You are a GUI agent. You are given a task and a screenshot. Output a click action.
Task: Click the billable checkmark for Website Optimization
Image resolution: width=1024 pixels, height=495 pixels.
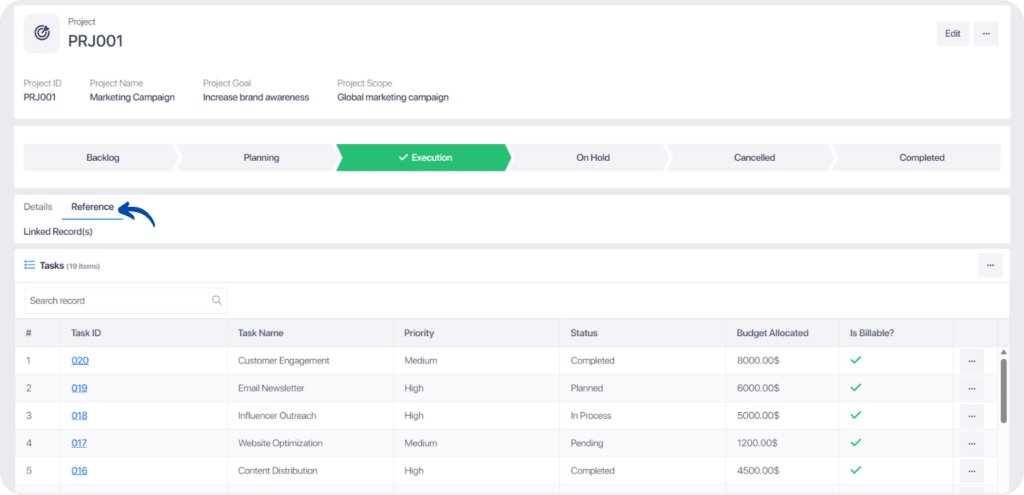pos(856,442)
